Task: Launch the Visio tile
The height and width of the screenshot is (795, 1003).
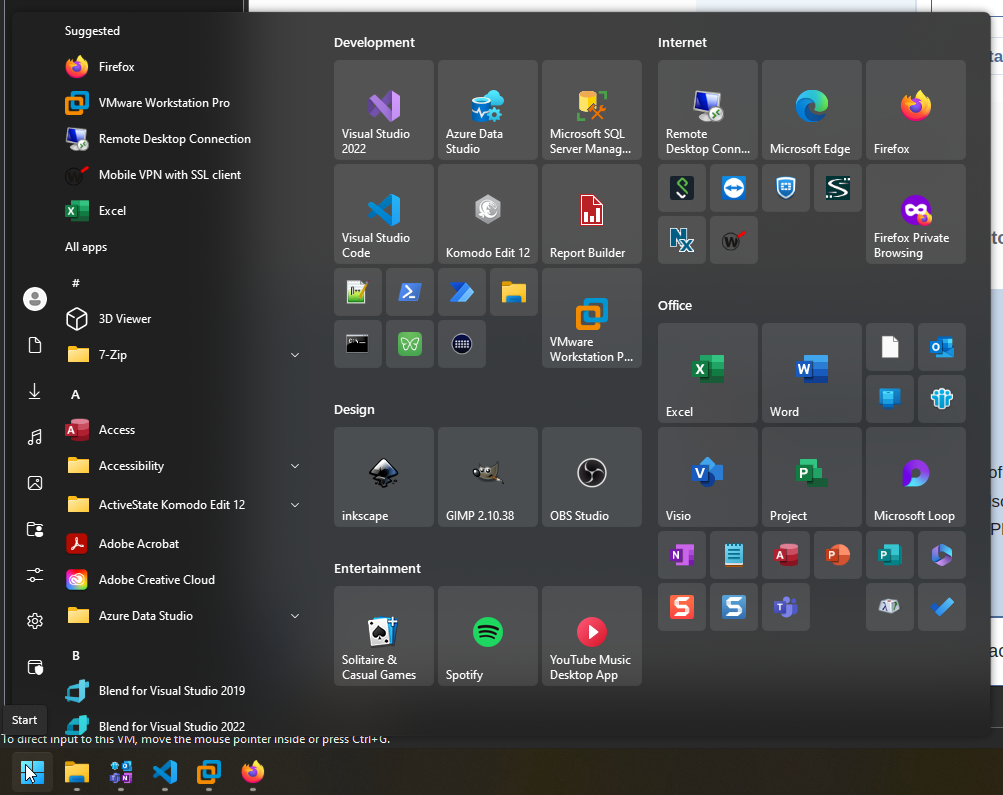Action: point(707,477)
